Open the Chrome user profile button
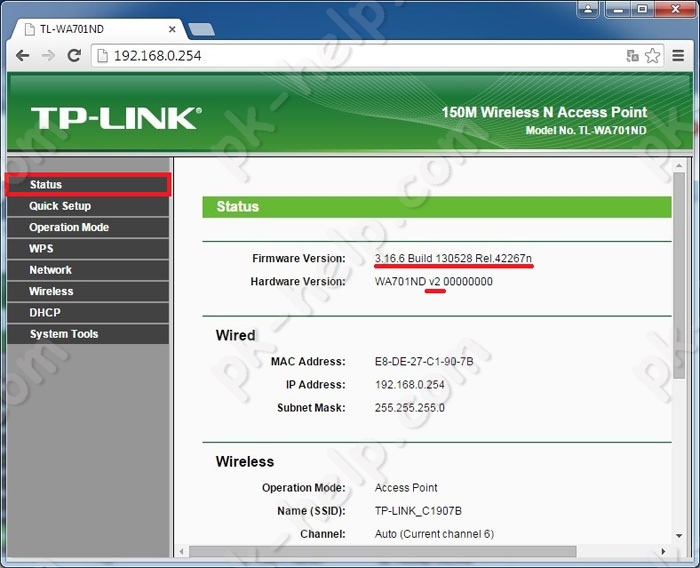700x568 pixels. [x=588, y=9]
